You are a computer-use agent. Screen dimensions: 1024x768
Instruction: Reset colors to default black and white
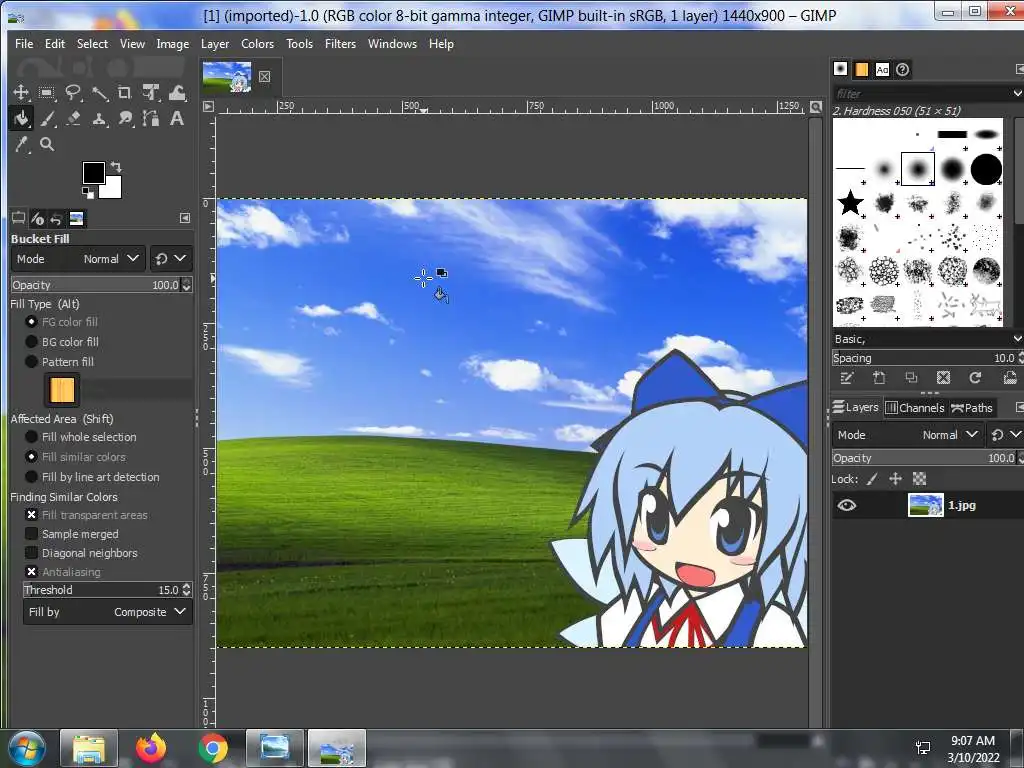click(x=88, y=193)
